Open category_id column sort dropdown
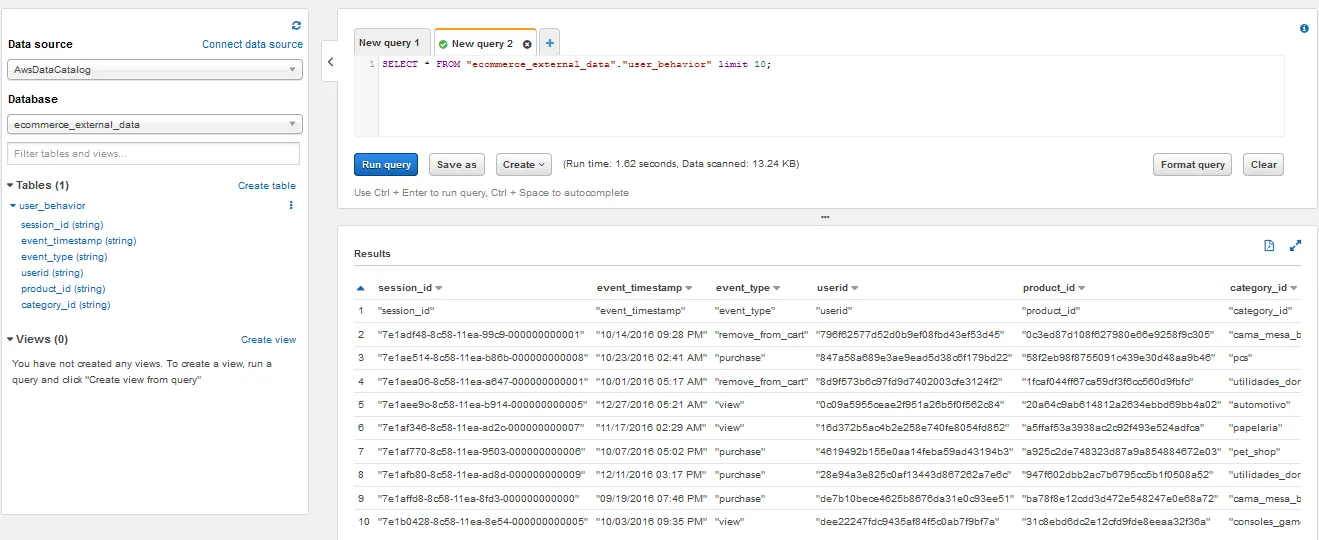The height and width of the screenshot is (540, 1319). click(1294, 288)
